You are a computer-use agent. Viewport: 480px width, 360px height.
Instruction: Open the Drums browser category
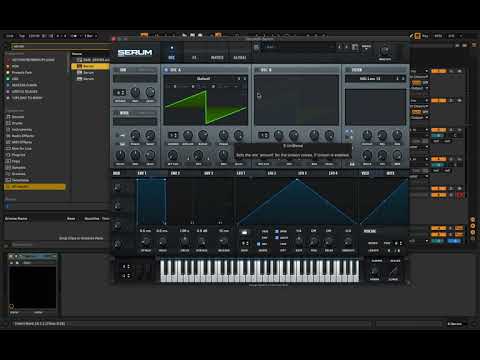click(x=17, y=123)
